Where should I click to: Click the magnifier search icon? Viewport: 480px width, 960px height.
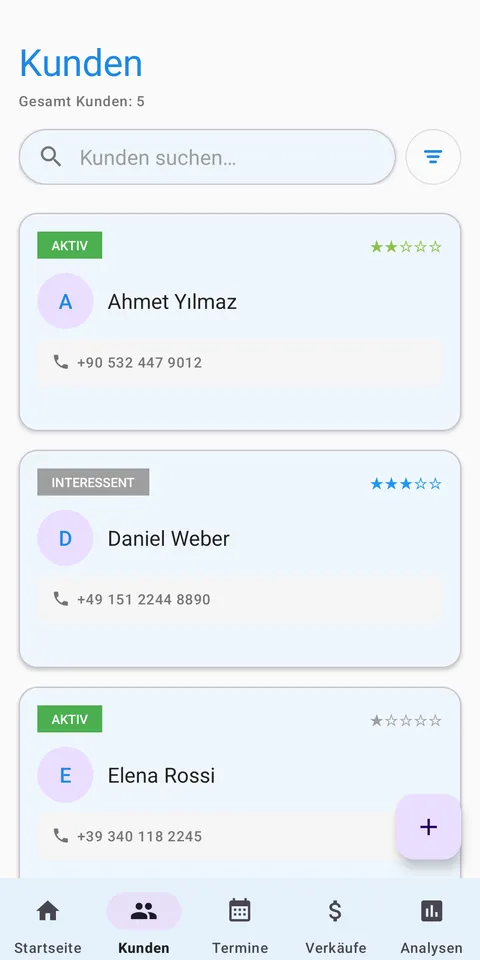[51, 157]
